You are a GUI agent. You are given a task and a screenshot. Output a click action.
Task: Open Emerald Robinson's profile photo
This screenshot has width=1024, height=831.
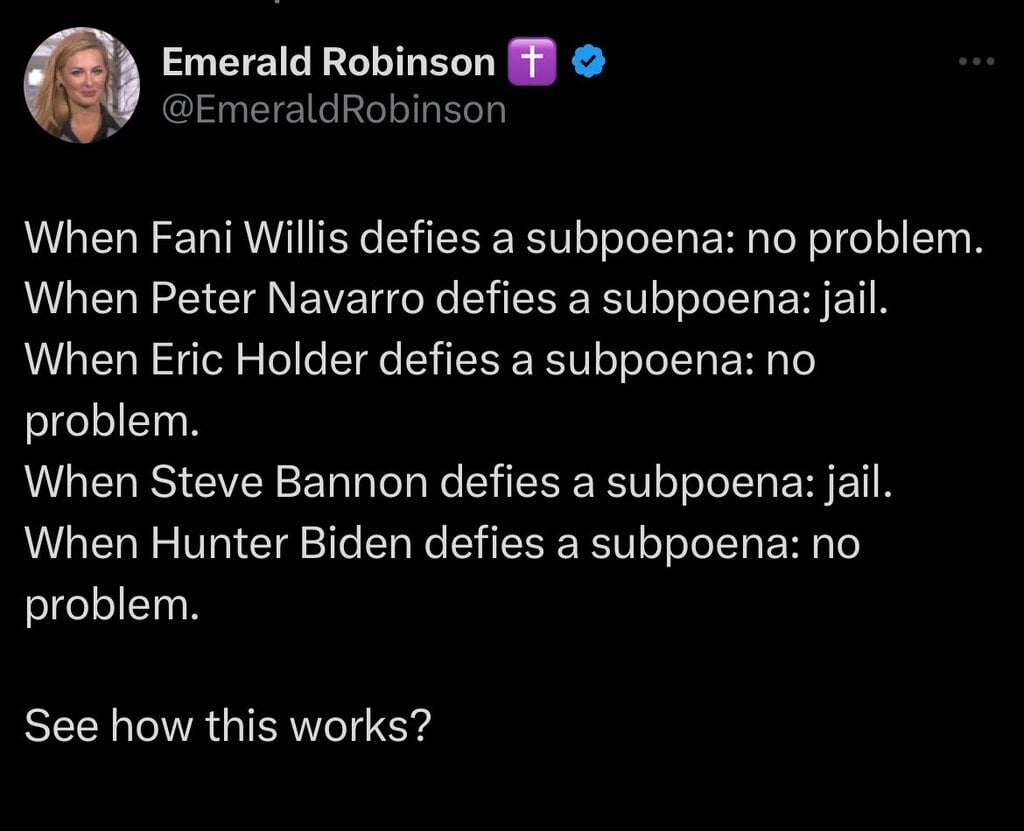[82, 84]
